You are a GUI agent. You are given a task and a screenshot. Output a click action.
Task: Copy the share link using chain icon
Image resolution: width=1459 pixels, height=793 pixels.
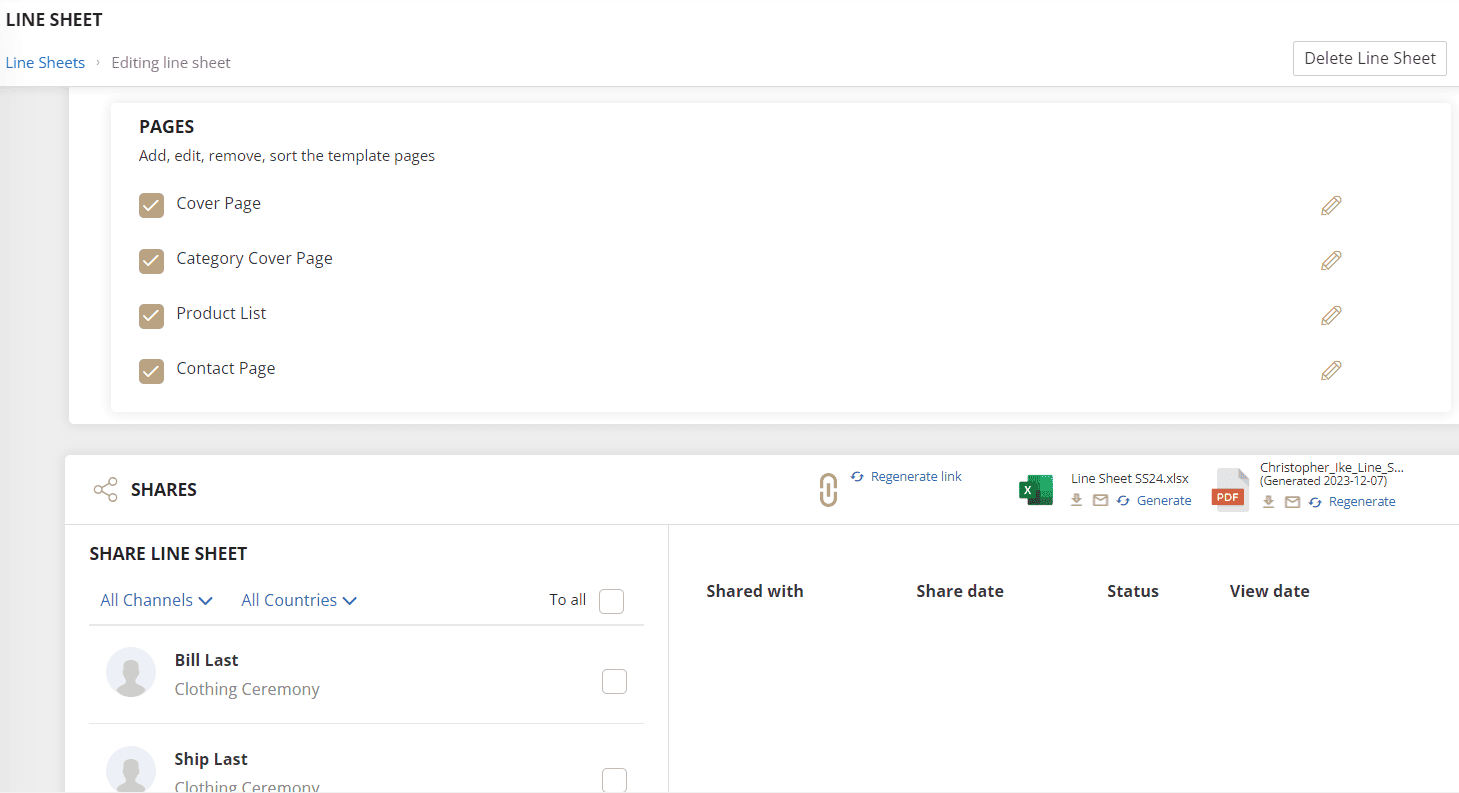click(828, 490)
